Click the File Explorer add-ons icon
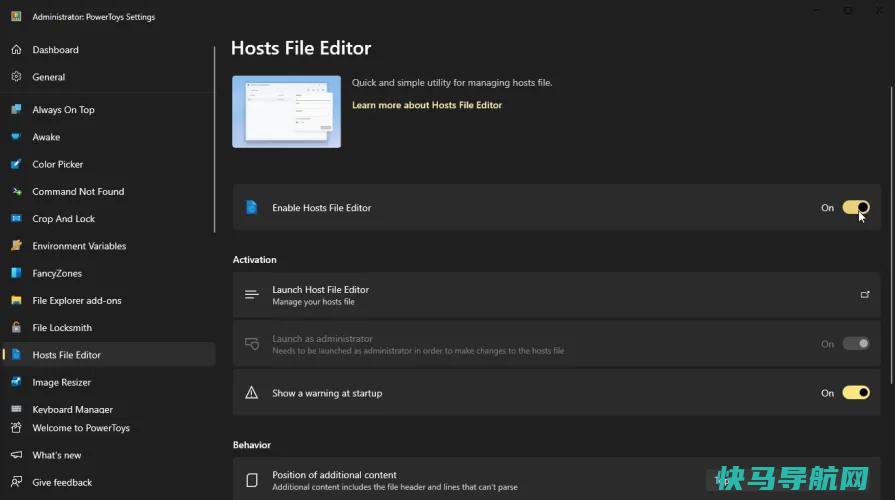895x500 pixels. [x=16, y=300]
